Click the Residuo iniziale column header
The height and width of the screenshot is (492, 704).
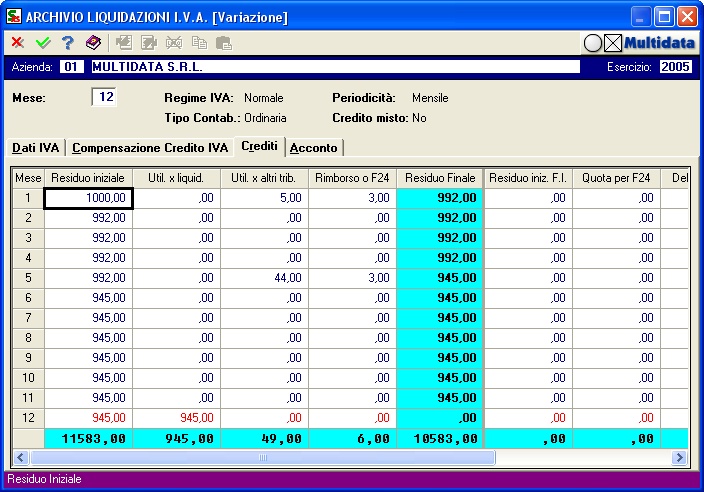[88, 178]
